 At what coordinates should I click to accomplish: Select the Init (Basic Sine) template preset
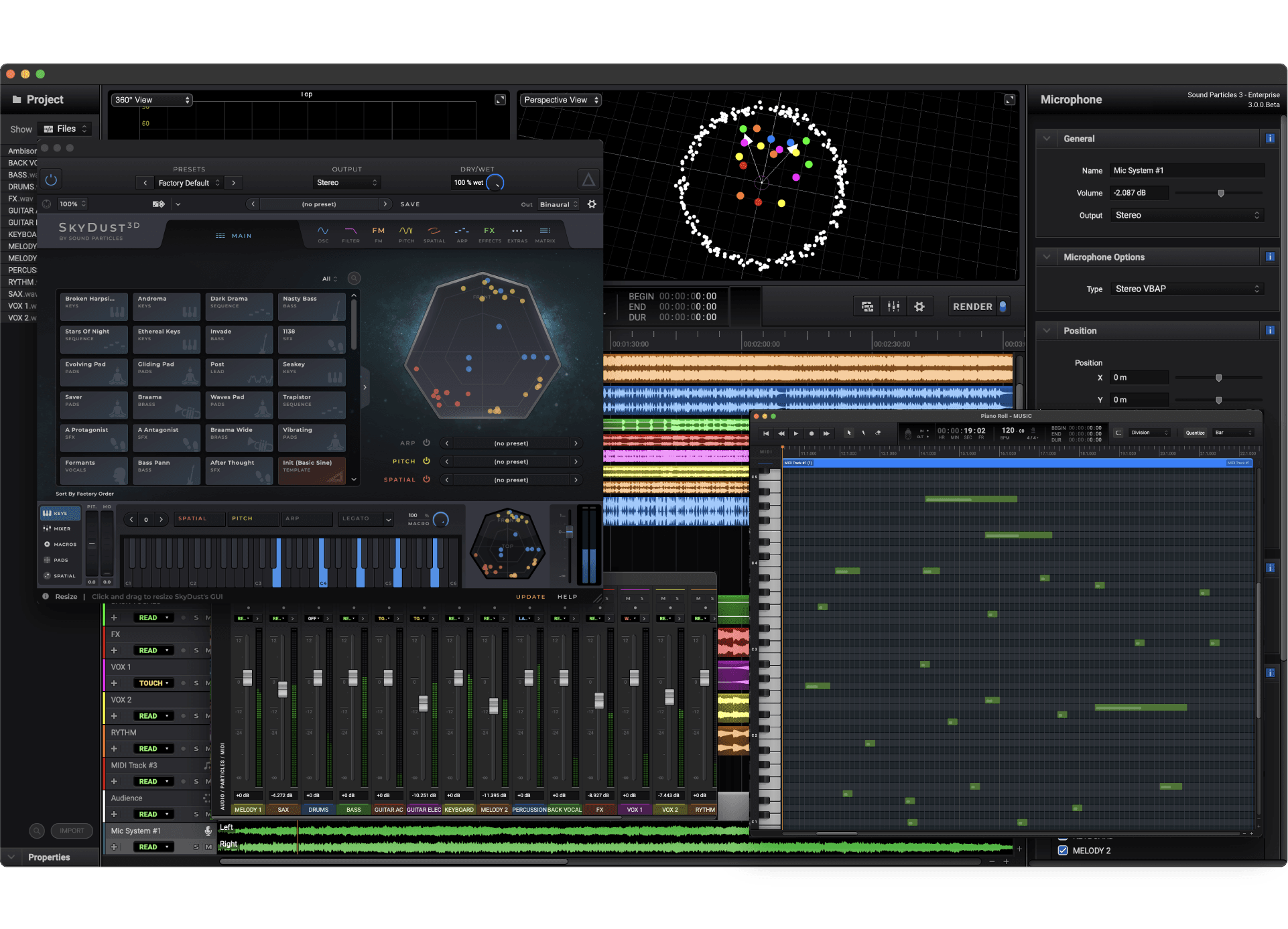[x=312, y=470]
